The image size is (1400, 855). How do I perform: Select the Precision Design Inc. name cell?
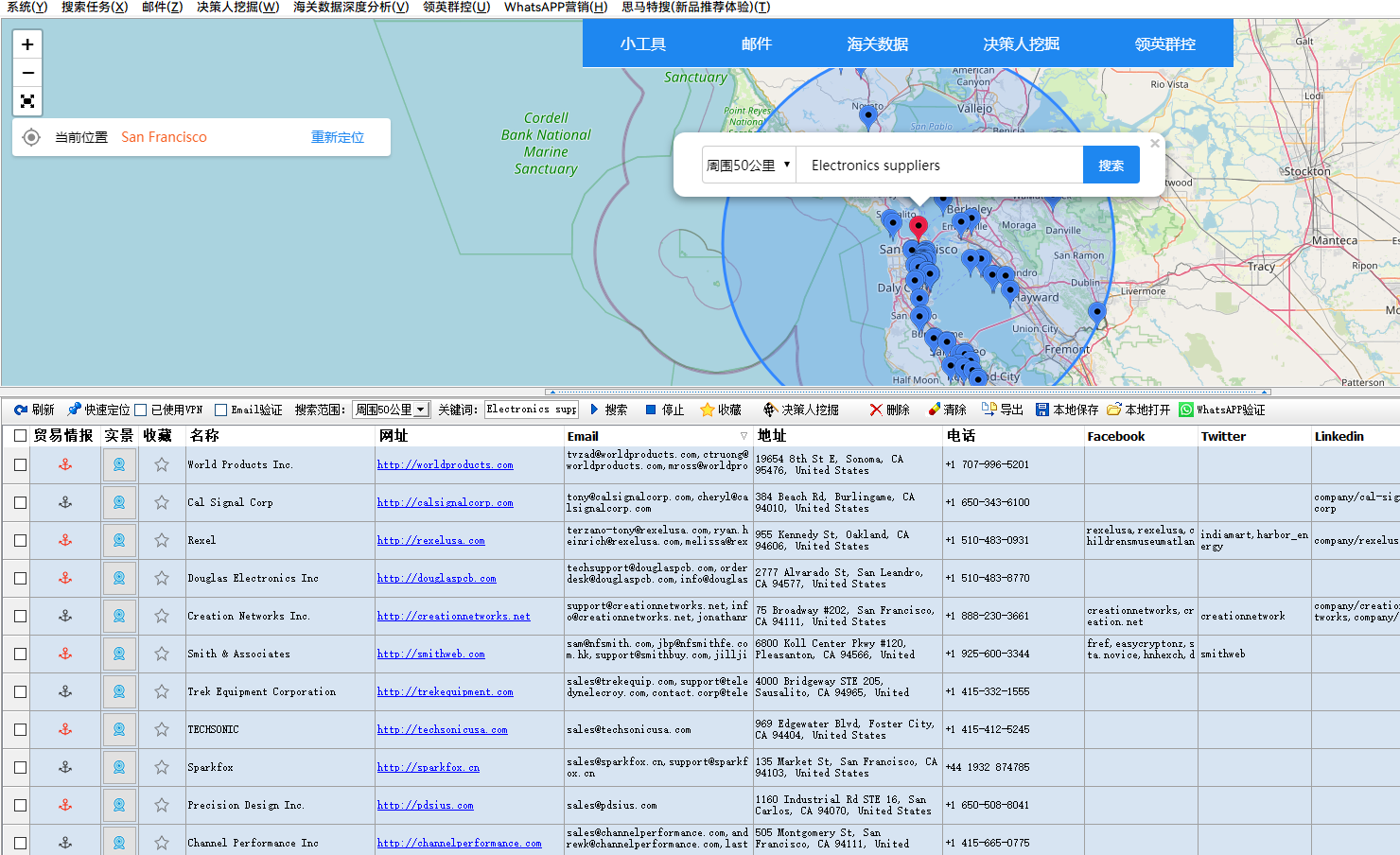[x=280, y=805]
